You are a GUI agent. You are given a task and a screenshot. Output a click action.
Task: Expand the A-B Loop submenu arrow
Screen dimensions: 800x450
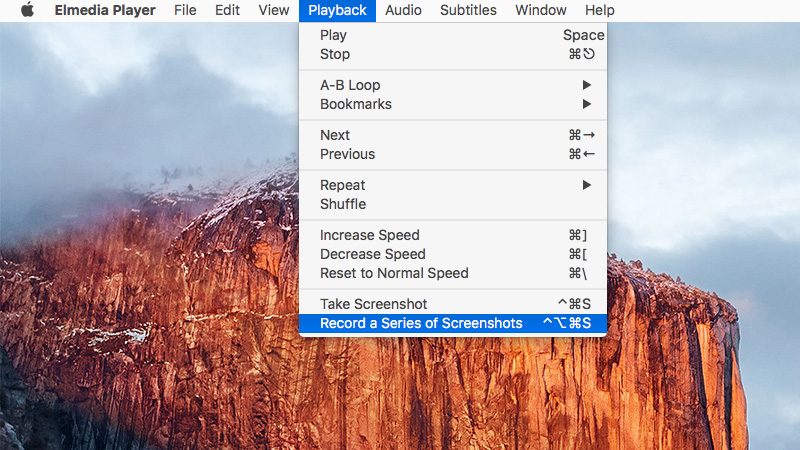[x=587, y=85]
